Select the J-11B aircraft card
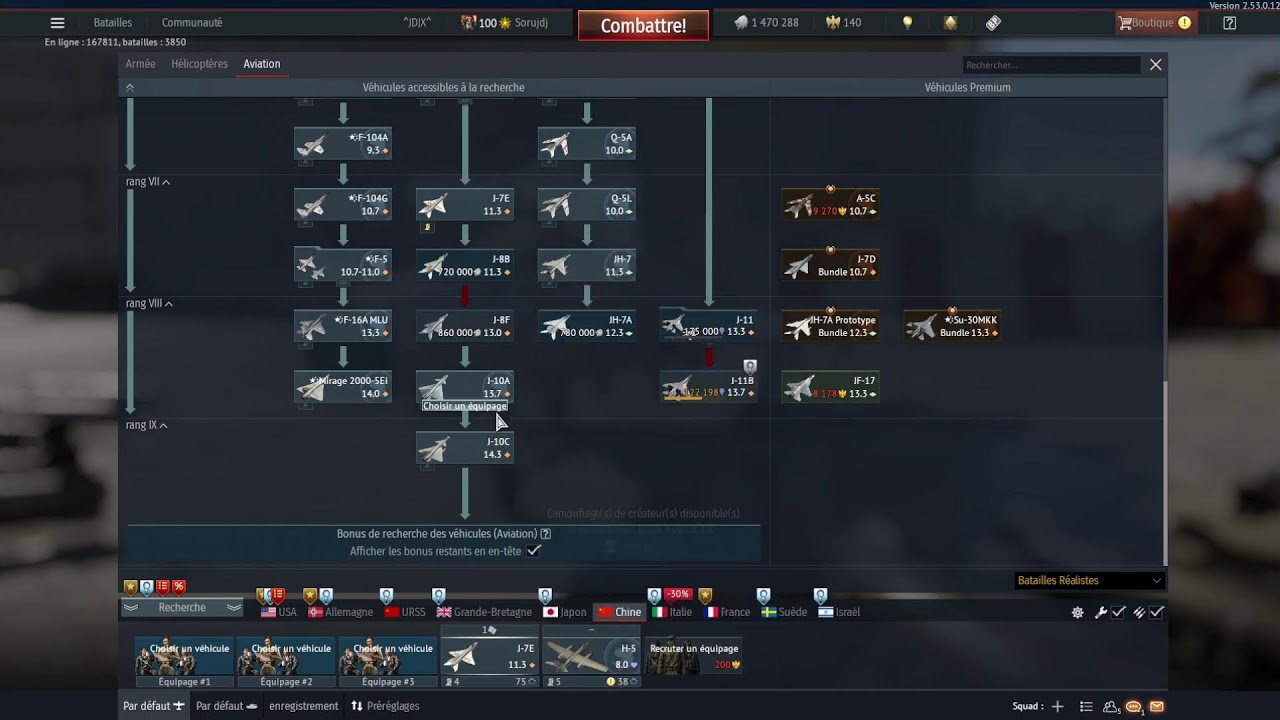The width and height of the screenshot is (1280, 720). point(709,387)
